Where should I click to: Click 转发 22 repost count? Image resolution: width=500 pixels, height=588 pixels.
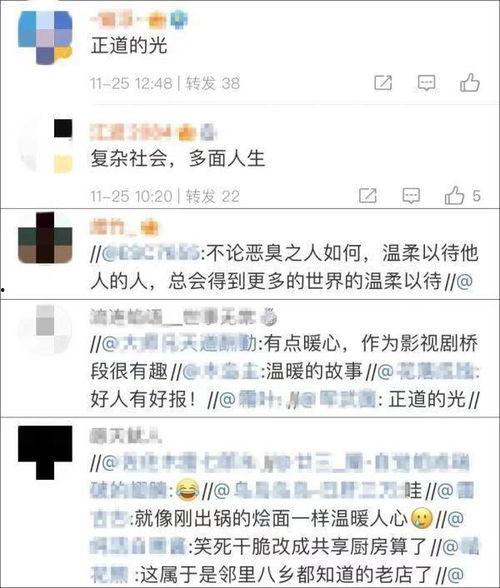[x=213, y=196]
